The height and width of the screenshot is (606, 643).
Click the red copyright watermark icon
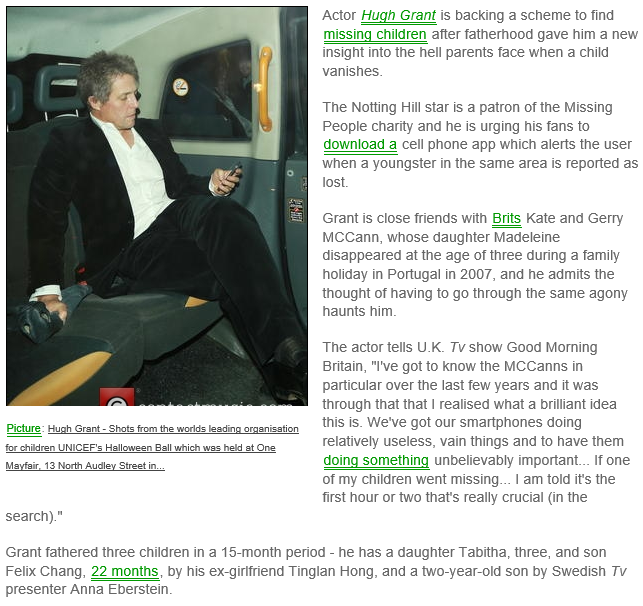[117, 398]
